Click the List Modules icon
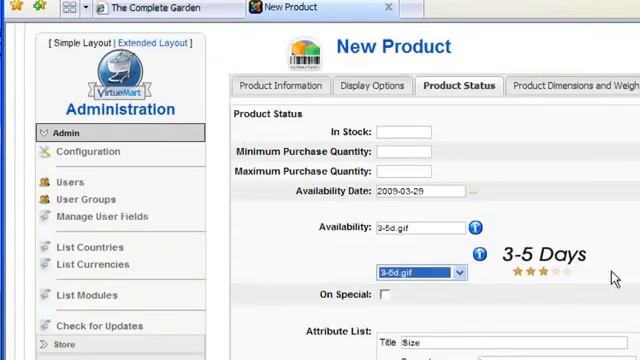Screen dimensions: 640x360 pos(45,294)
